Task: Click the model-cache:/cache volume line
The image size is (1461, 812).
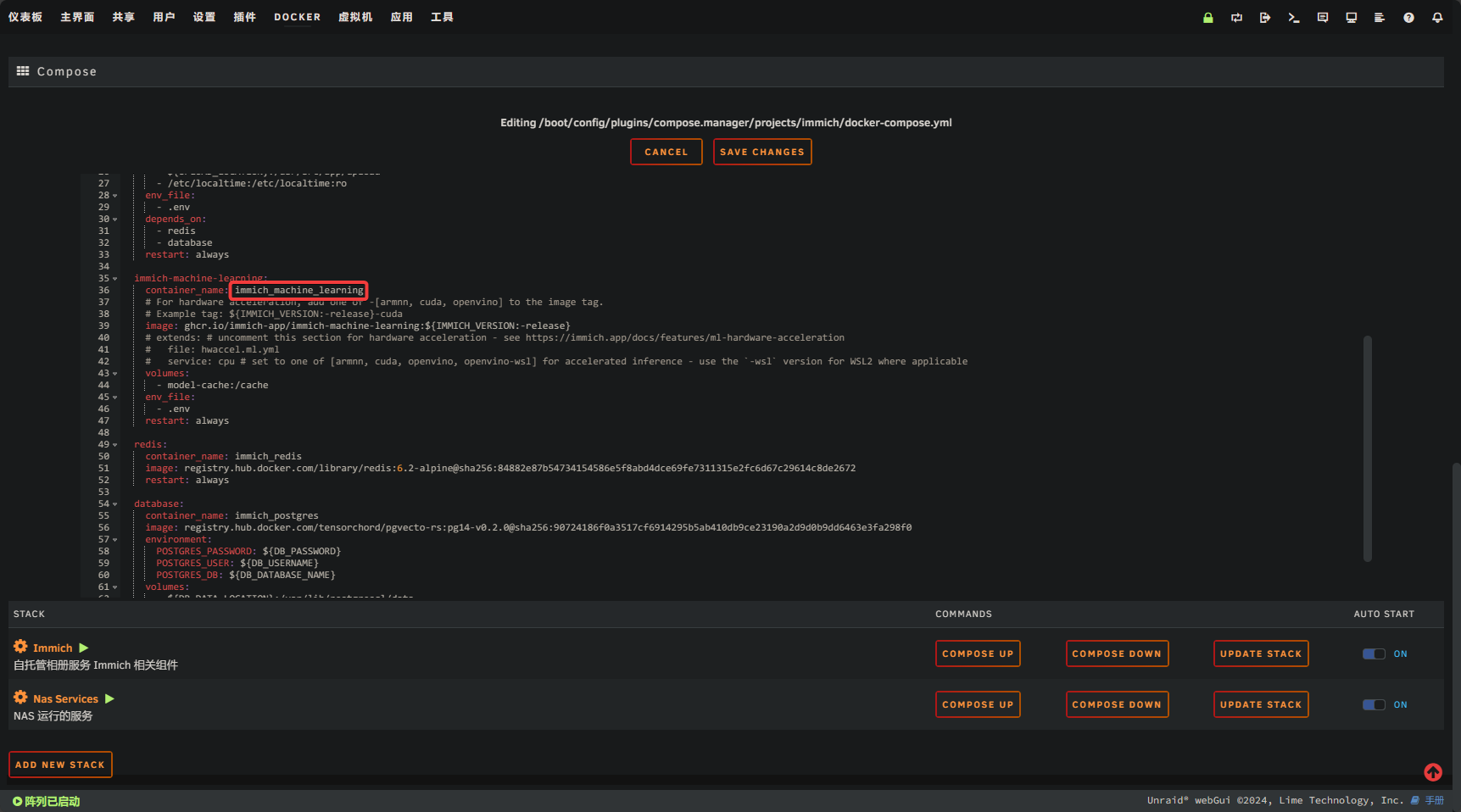Action: (218, 386)
